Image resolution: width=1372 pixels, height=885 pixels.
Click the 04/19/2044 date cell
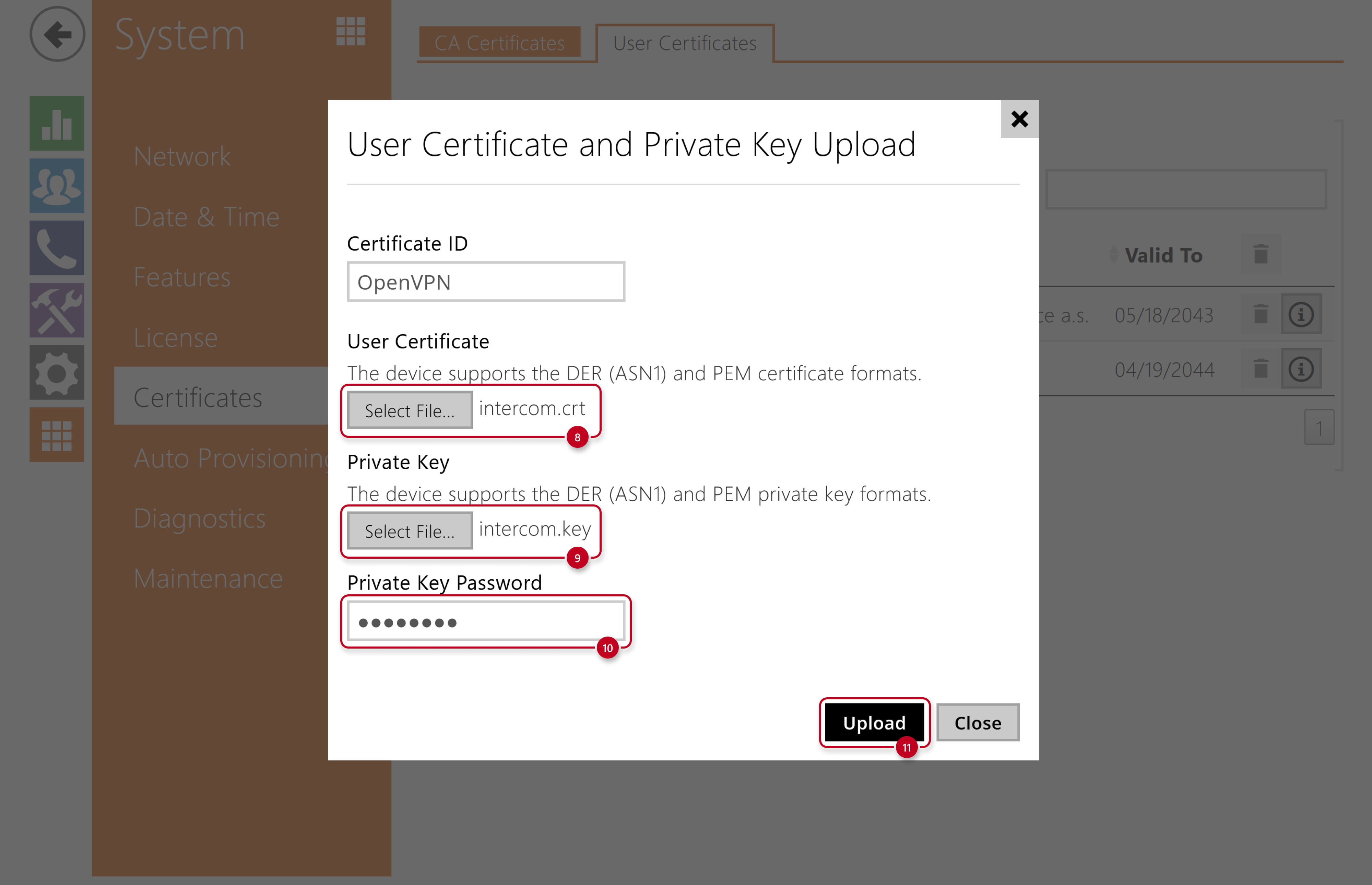(x=1164, y=370)
